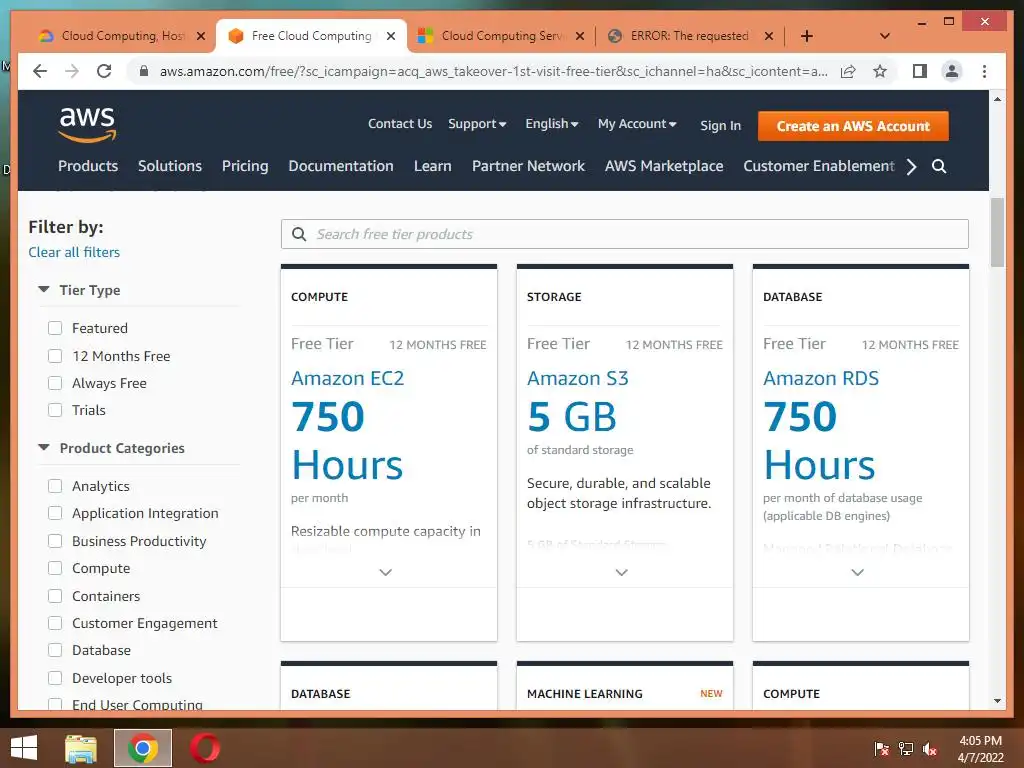Click the Contact Us link
Screen dimensions: 1024x768
click(400, 123)
